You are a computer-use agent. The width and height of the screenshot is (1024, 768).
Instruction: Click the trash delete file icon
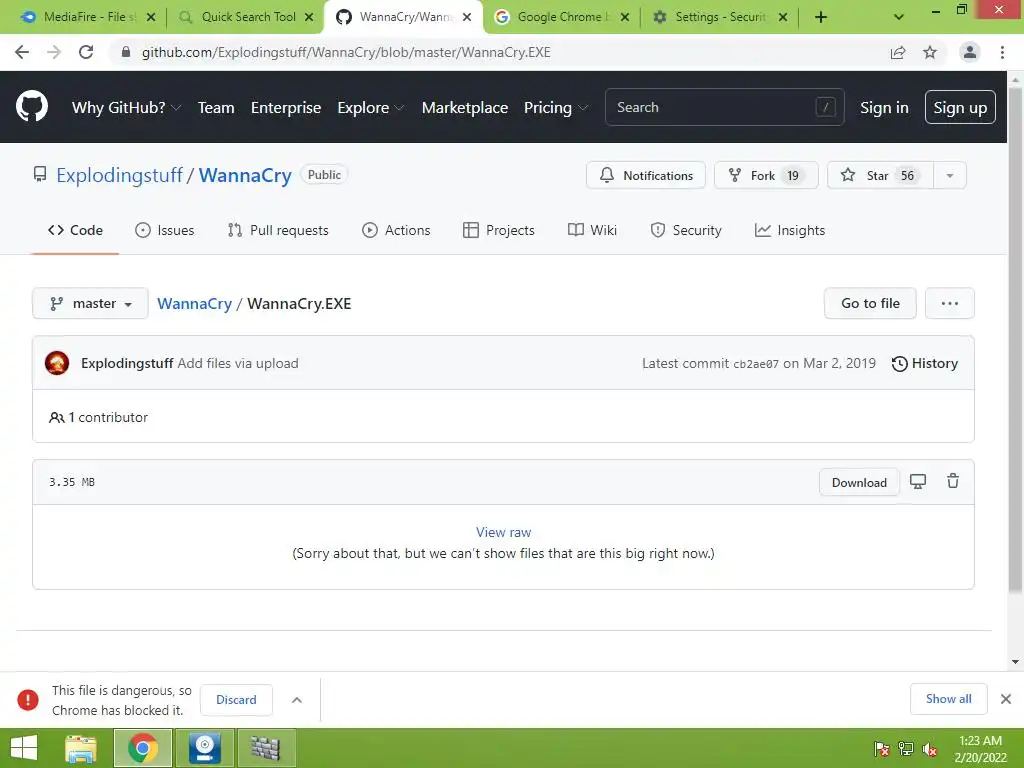coord(953,481)
